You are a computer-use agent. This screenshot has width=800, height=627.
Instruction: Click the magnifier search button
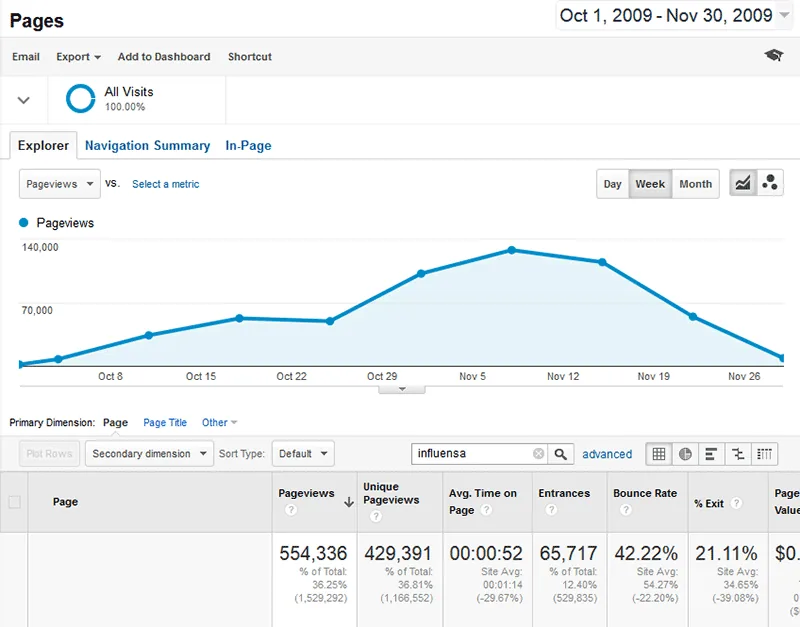click(561, 454)
